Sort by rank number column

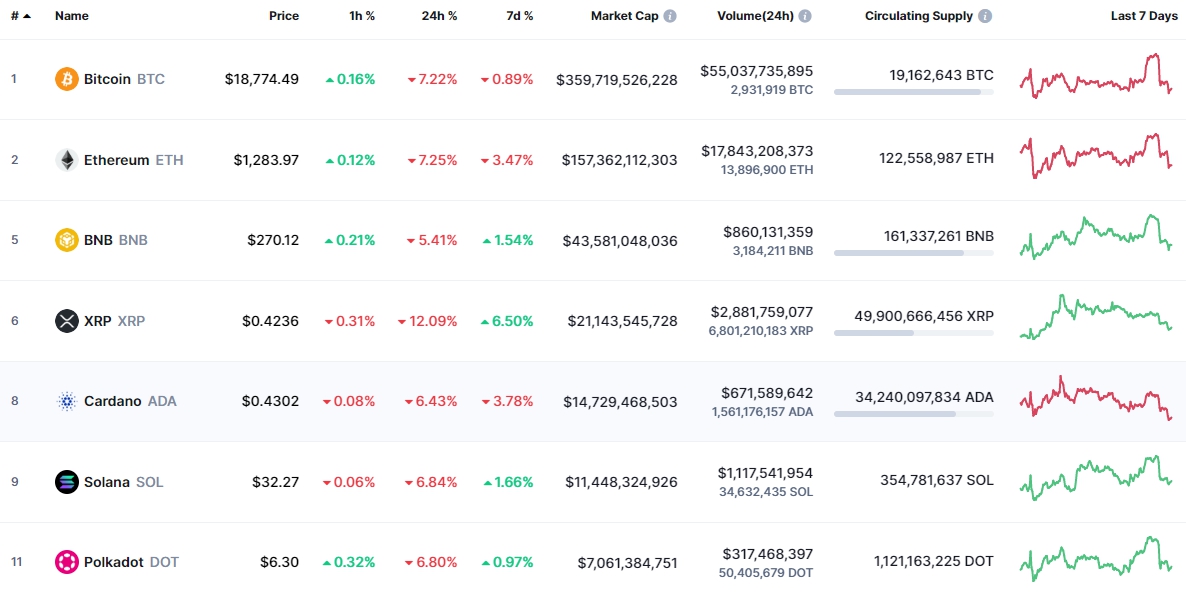pyautogui.click(x=21, y=16)
